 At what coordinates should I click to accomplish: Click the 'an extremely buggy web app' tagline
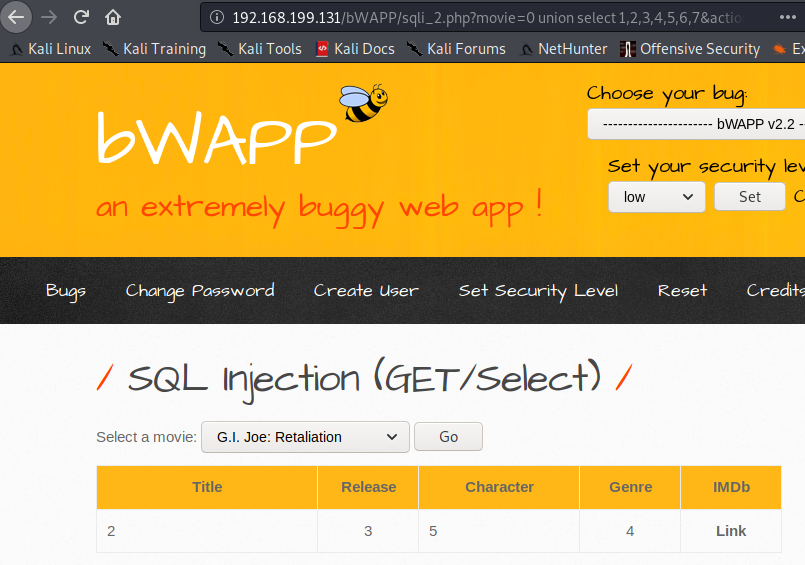319,208
